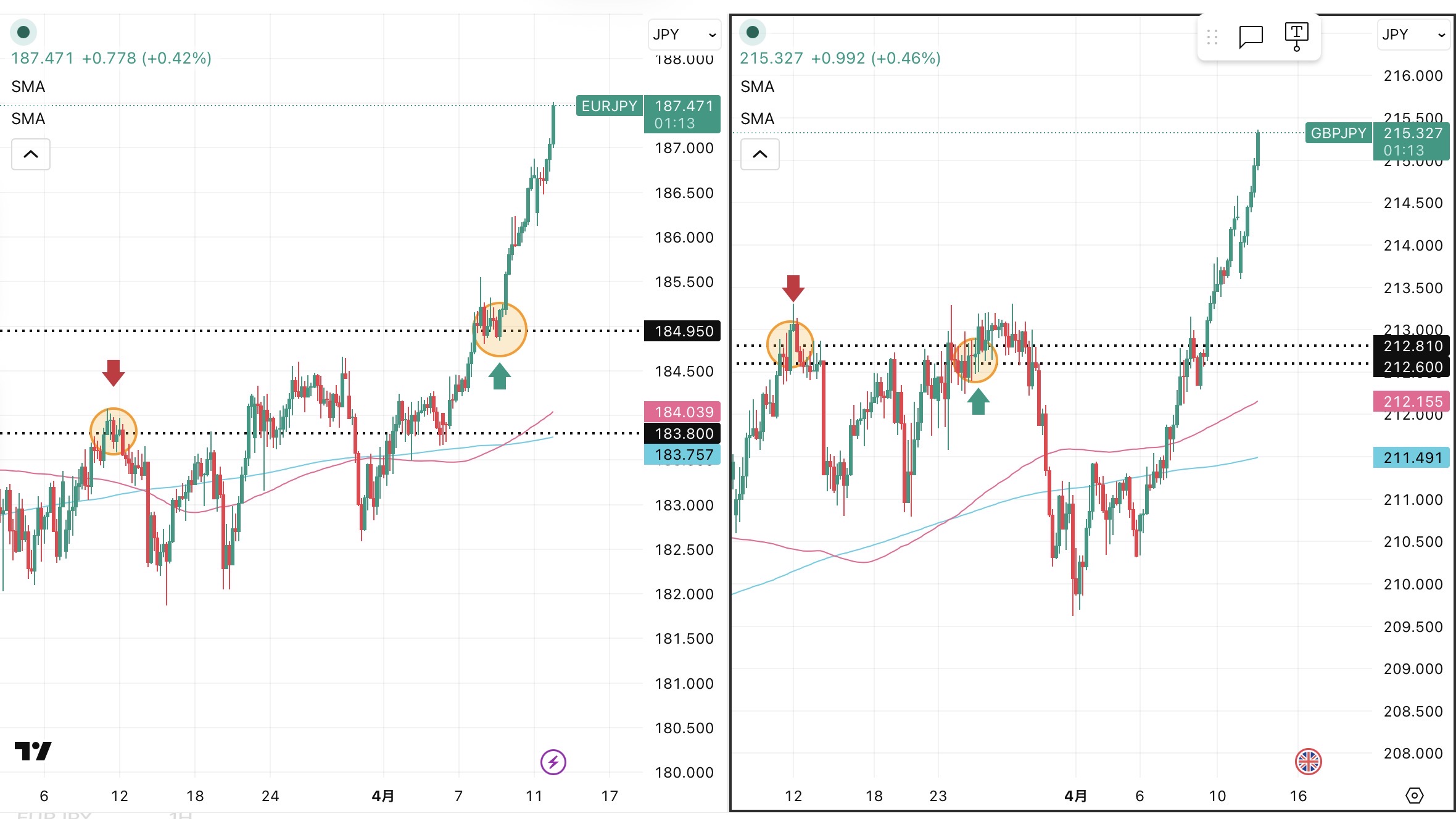Click the green up arrow on EURJPY chart
Screen dimensions: 1456x819
tap(499, 376)
